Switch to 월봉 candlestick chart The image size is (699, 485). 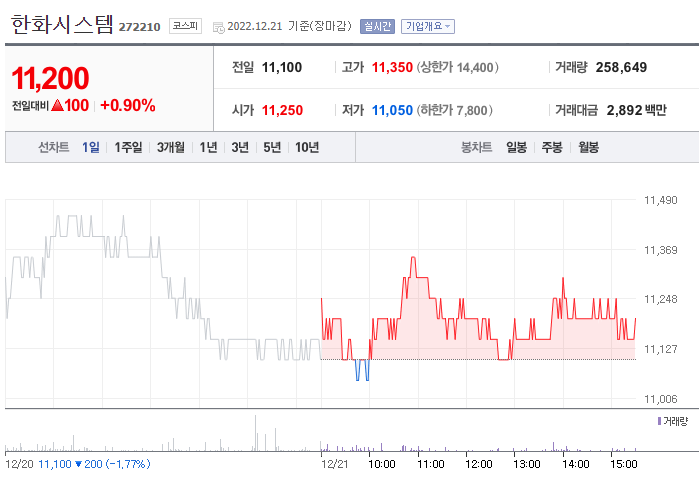tap(588, 147)
